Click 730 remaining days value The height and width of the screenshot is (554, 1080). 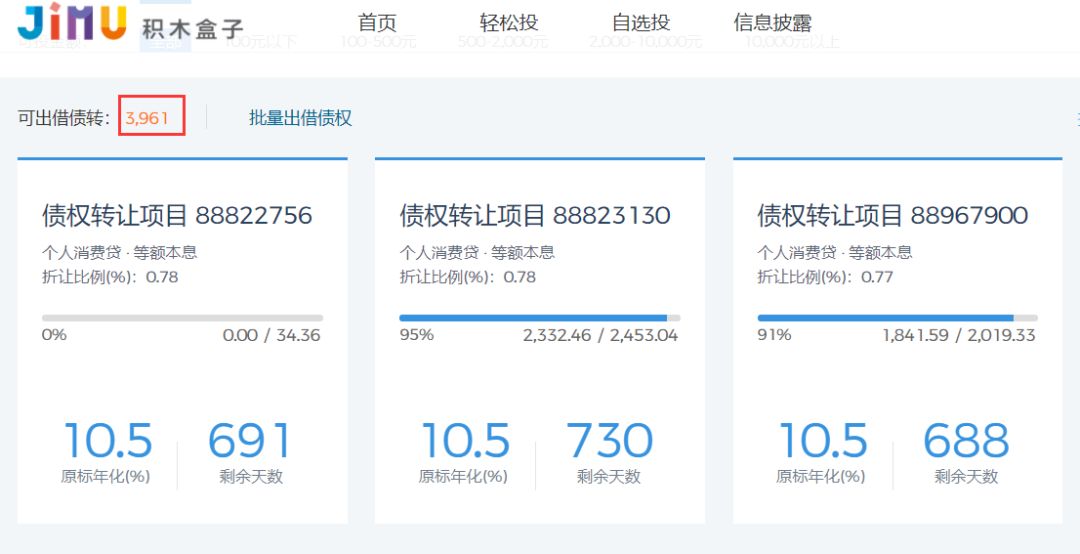[x=609, y=441]
